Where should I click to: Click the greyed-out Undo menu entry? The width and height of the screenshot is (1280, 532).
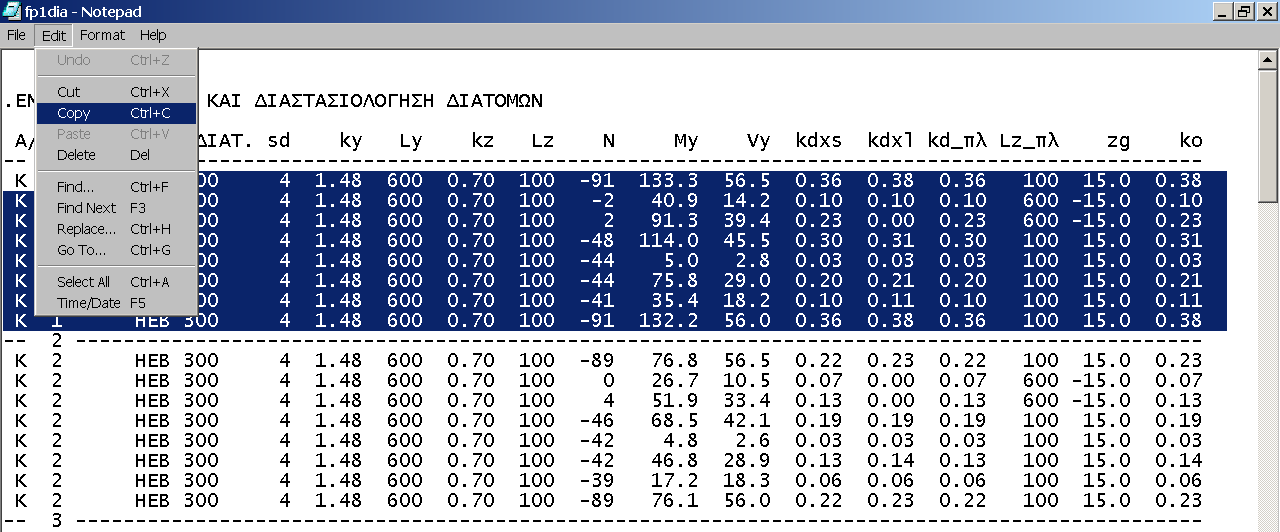click(x=116, y=60)
